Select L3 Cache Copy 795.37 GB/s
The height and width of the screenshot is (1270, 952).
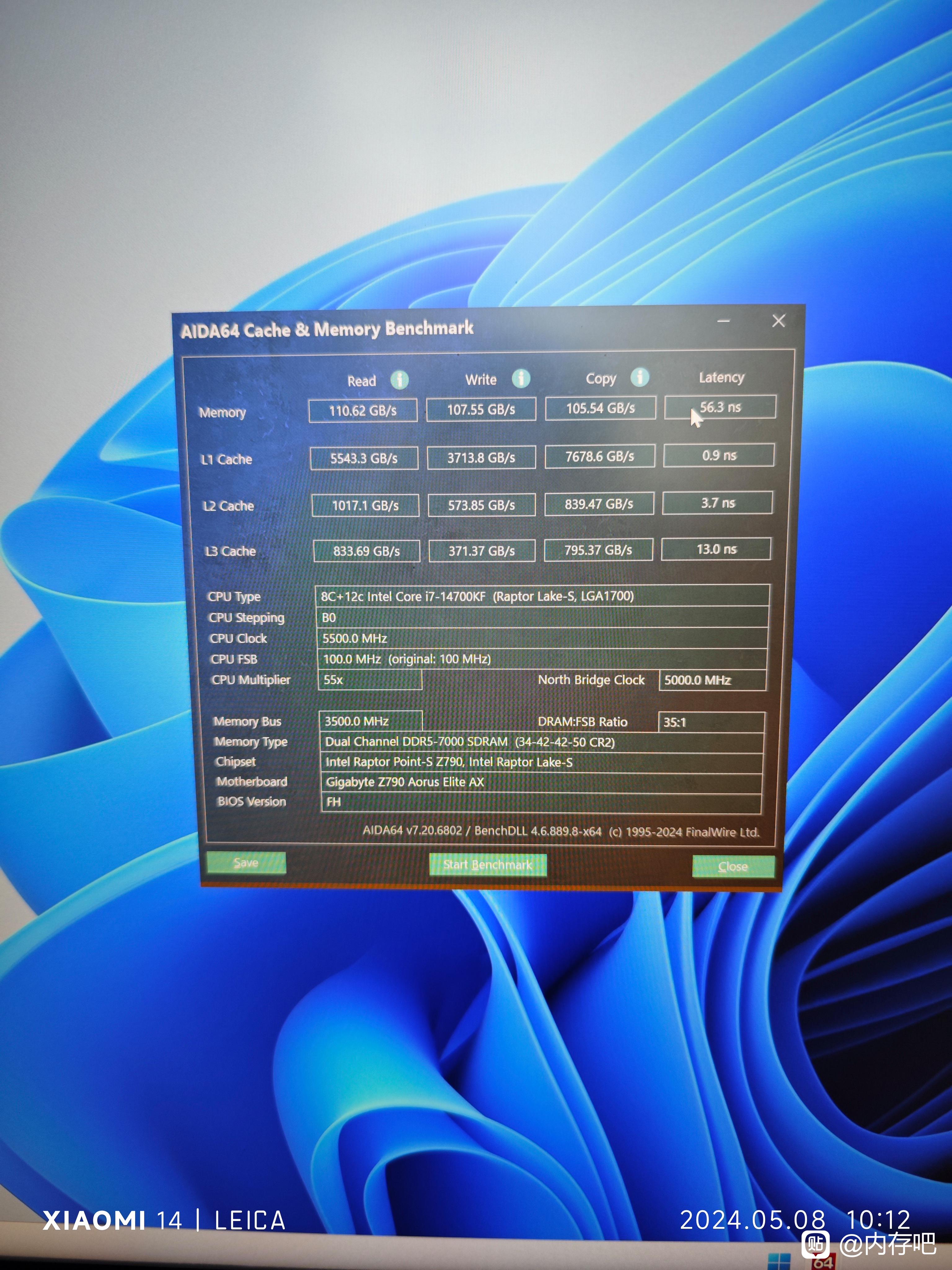point(598,549)
